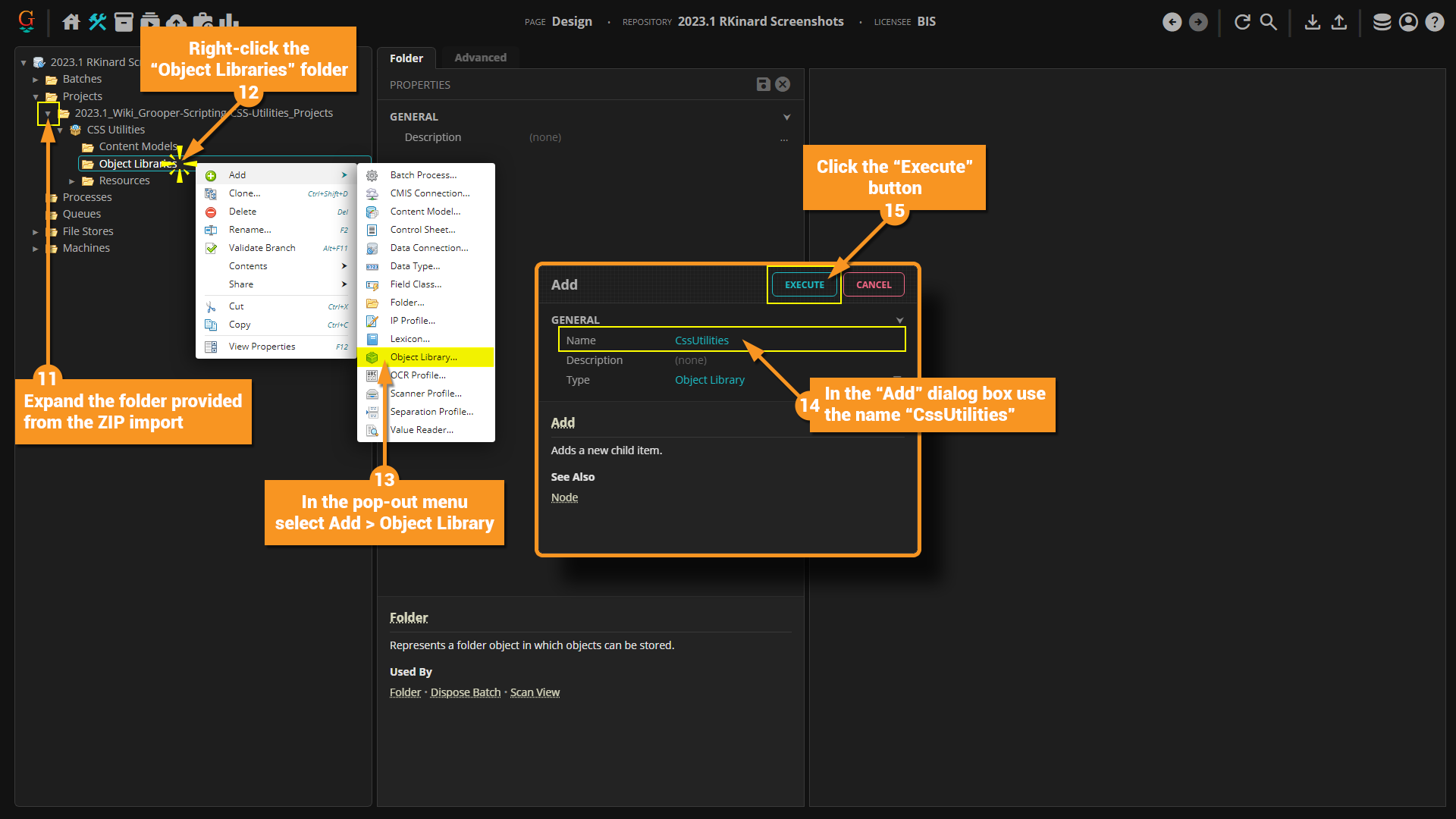The image size is (1456, 819).
Task: Switch to the Advanced tab
Action: tap(480, 58)
